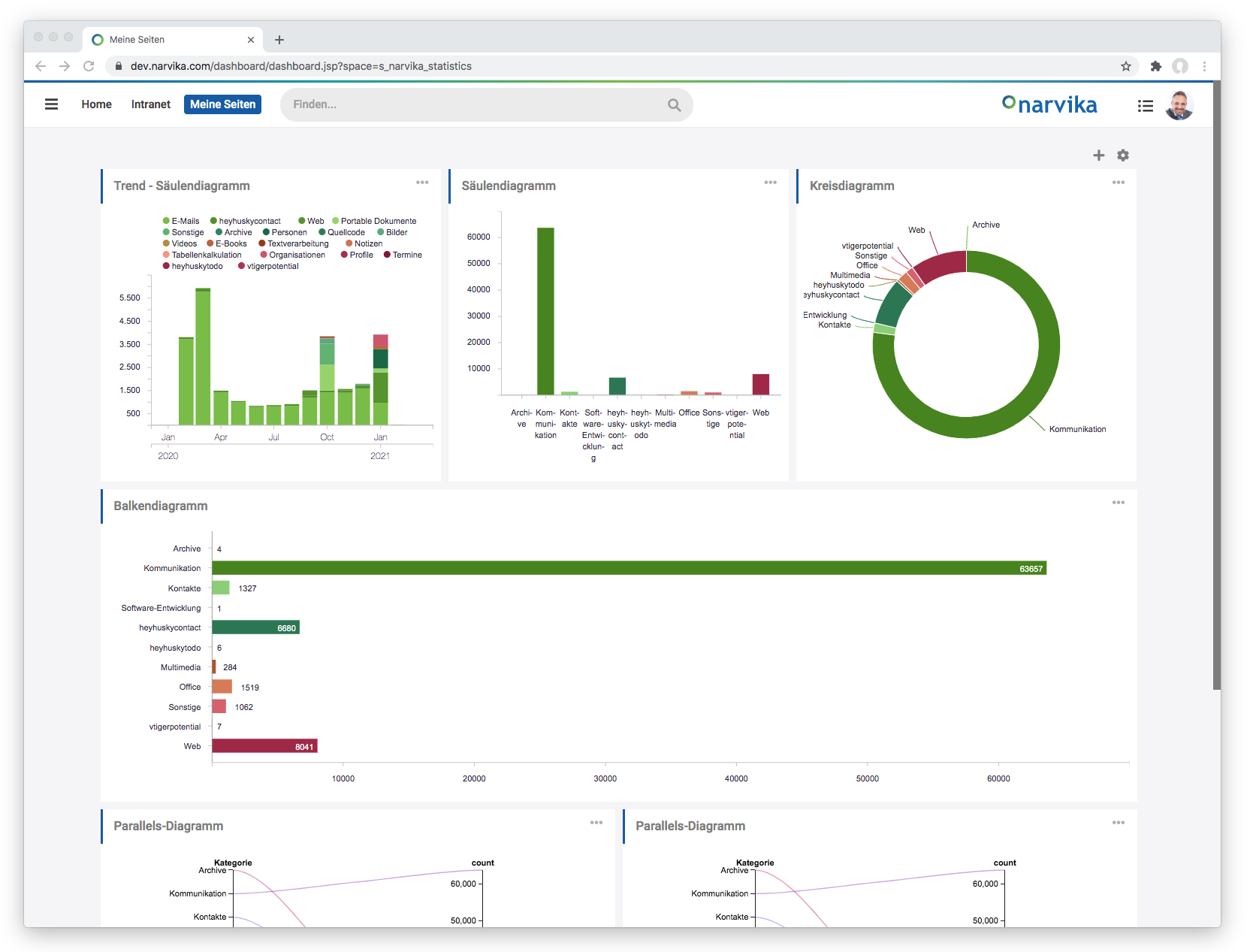Toggle E-Books legend entry
1250x952 pixels.
[x=227, y=243]
